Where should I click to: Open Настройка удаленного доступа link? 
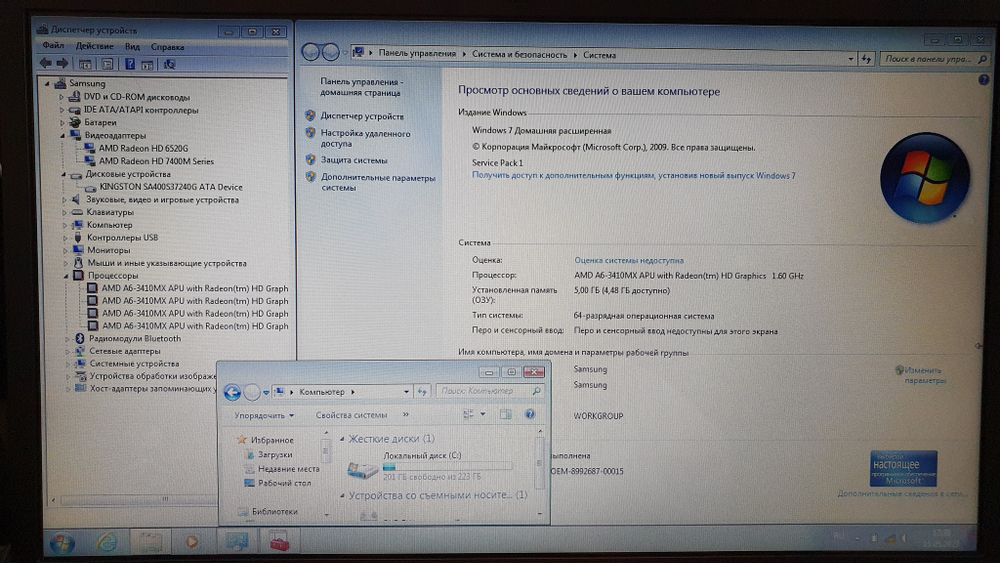tap(365, 138)
